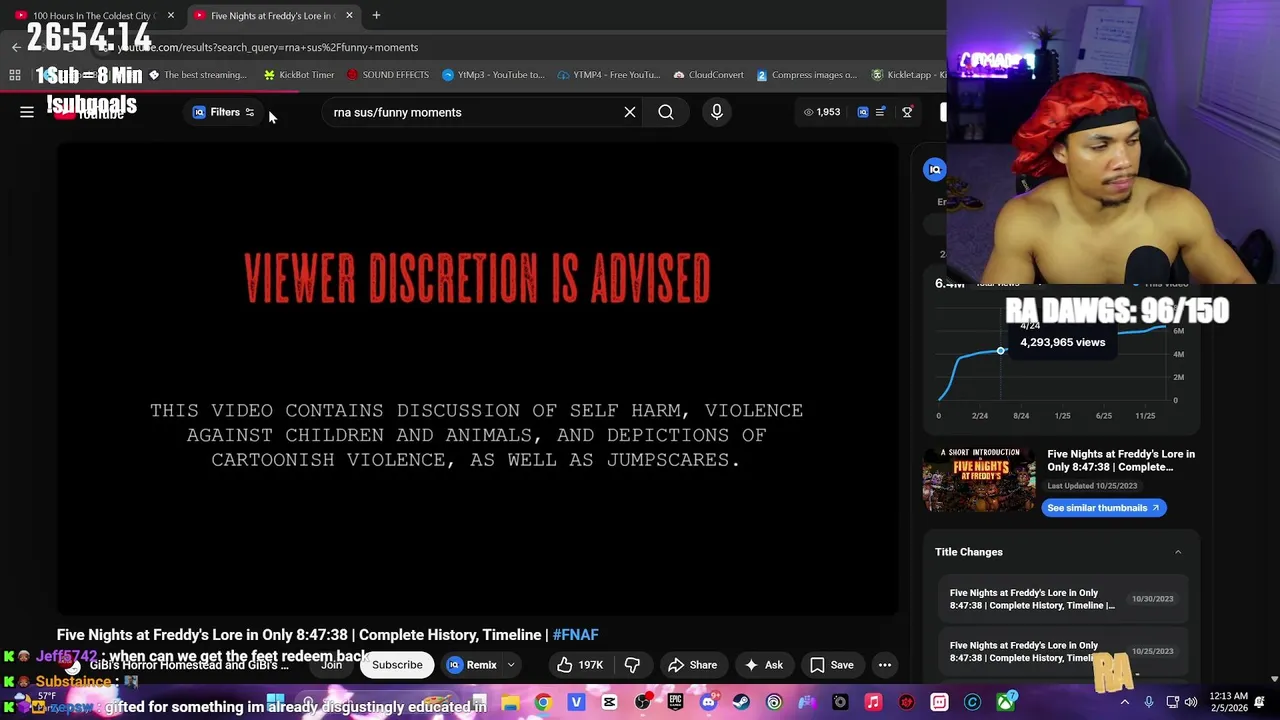Click the address bar URL
Screen dimensions: 1280x720
pyautogui.click(x=268, y=47)
